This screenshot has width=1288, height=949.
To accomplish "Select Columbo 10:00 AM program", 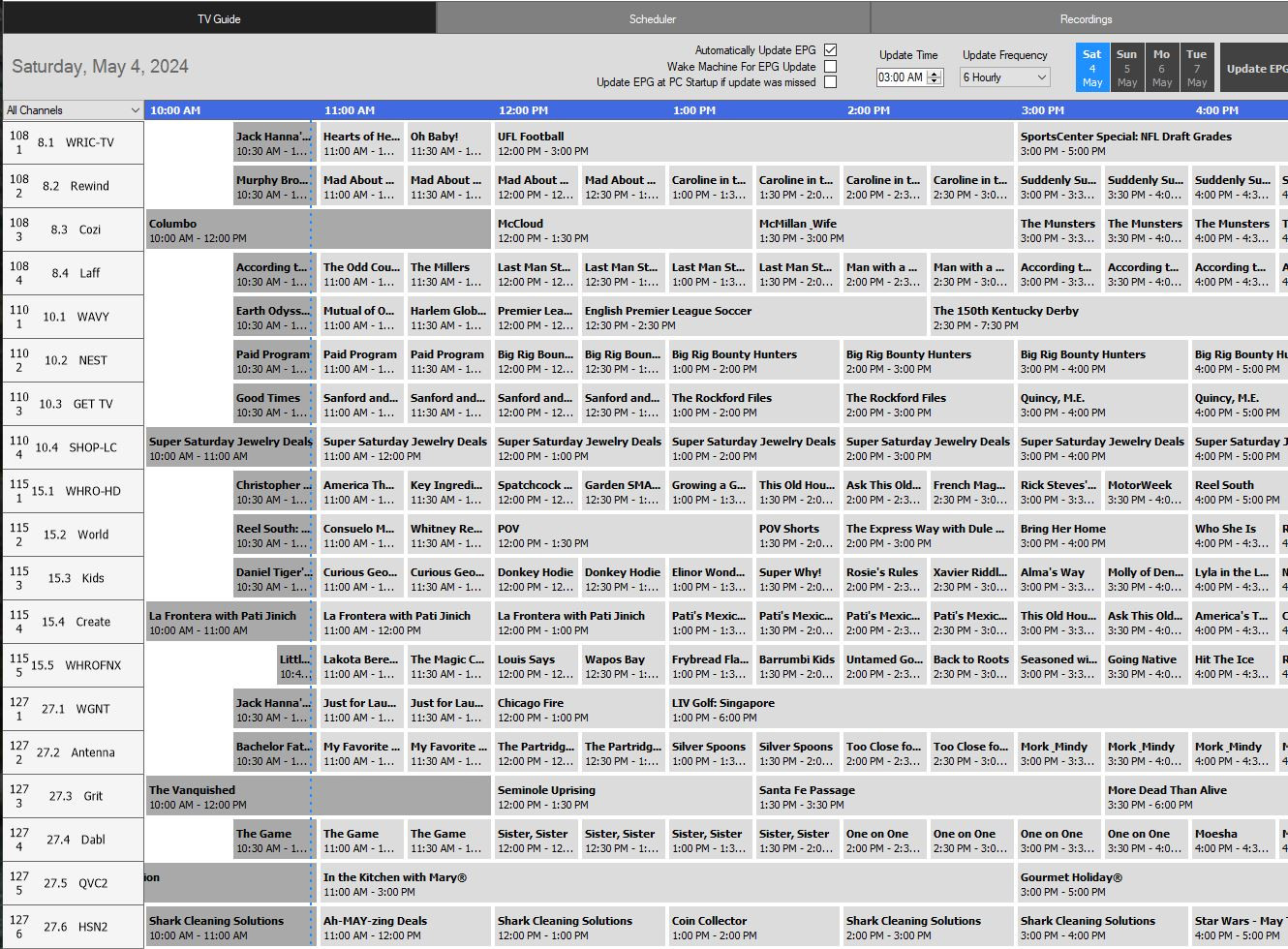I will 318,230.
